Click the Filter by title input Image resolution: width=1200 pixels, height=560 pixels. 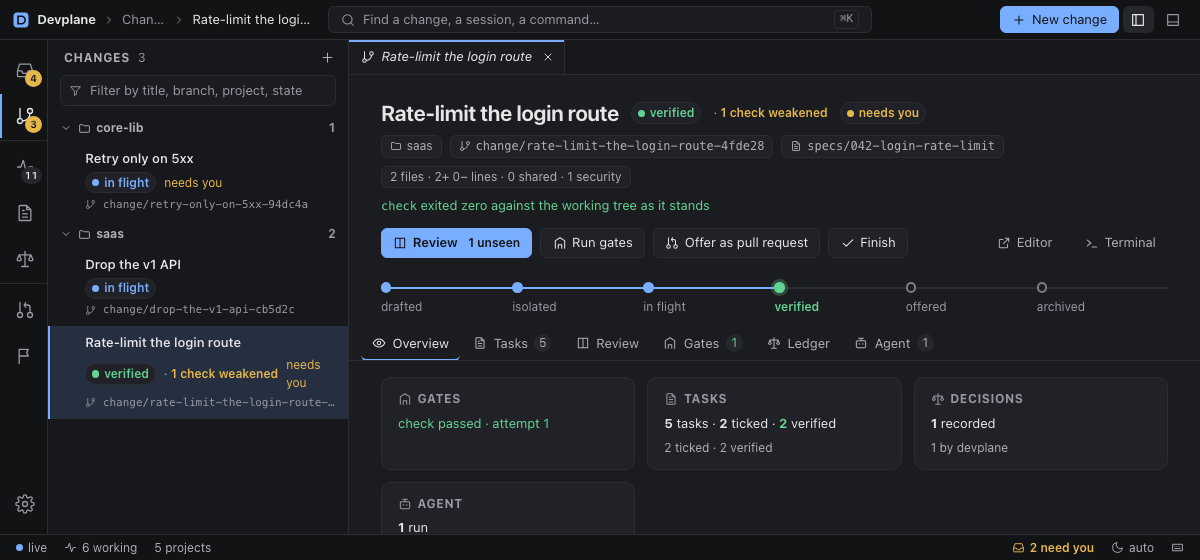point(198,90)
